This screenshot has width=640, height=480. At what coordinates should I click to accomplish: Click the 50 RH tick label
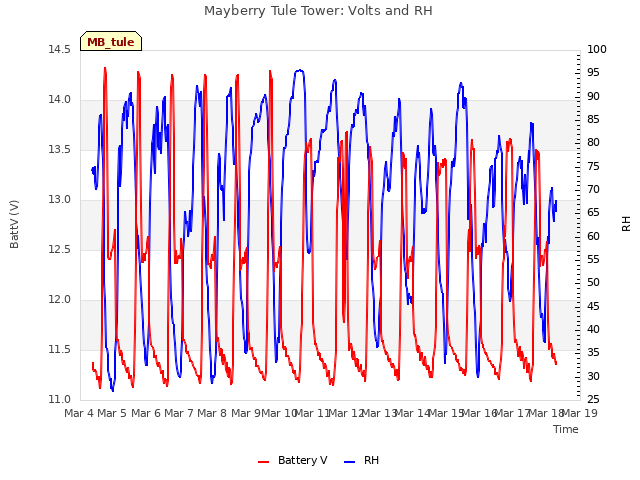[593, 283]
